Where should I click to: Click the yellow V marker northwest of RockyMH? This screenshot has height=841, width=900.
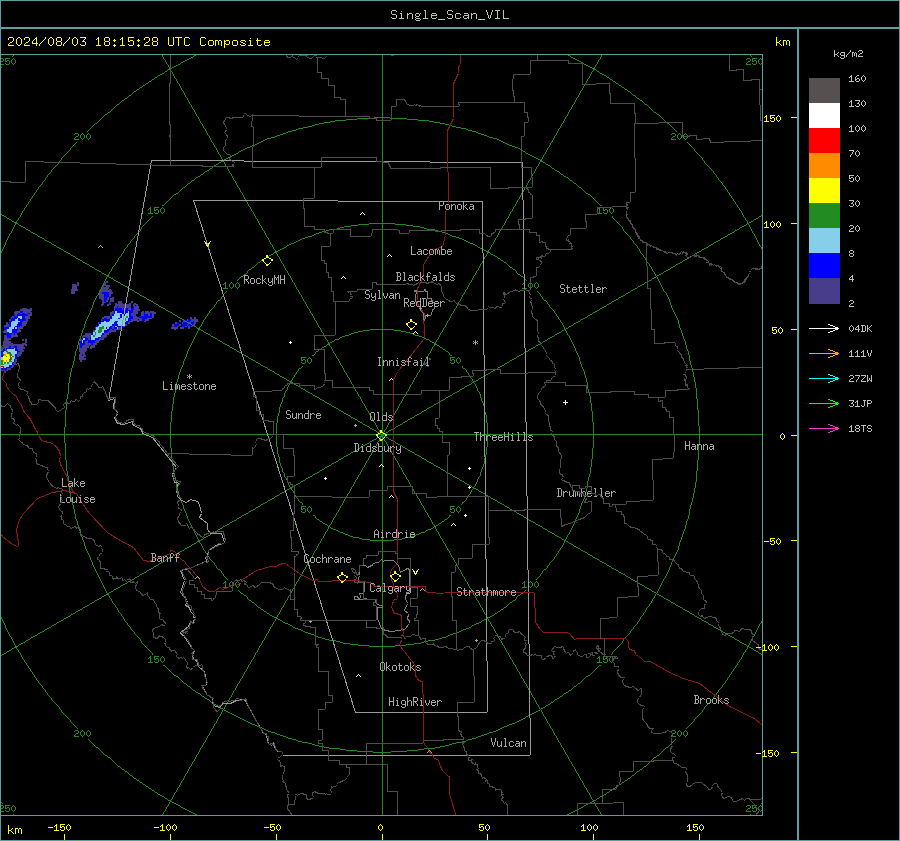208,244
